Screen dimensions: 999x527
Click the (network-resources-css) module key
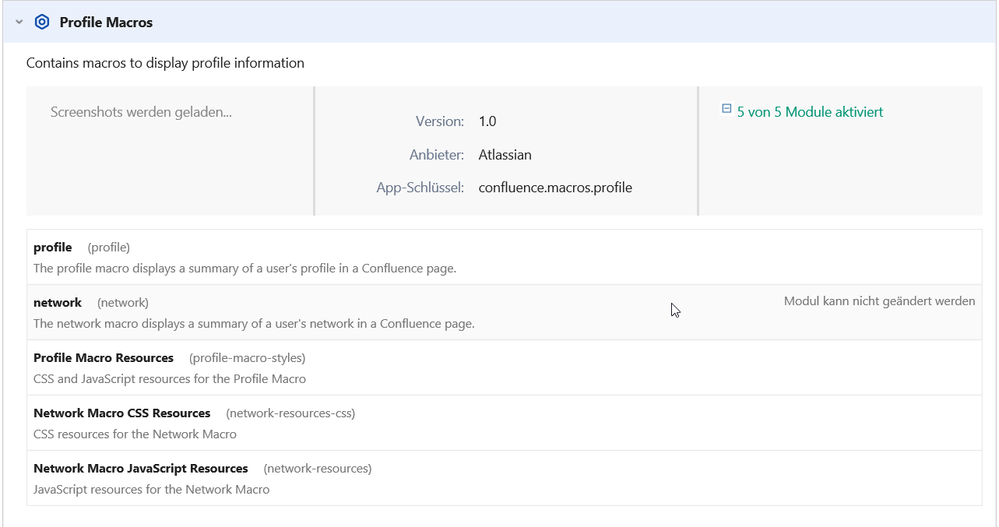291,414
